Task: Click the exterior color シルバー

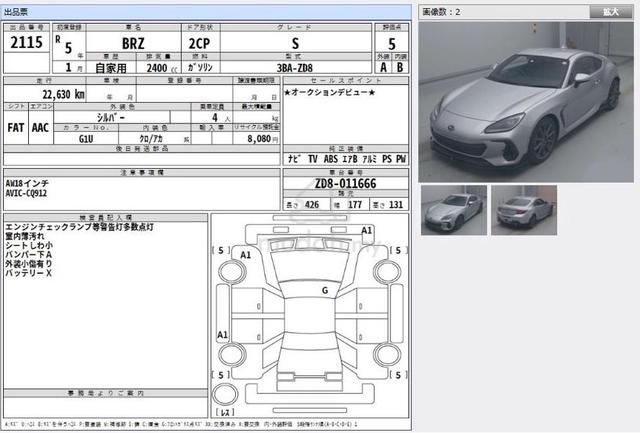Action: click(111, 118)
